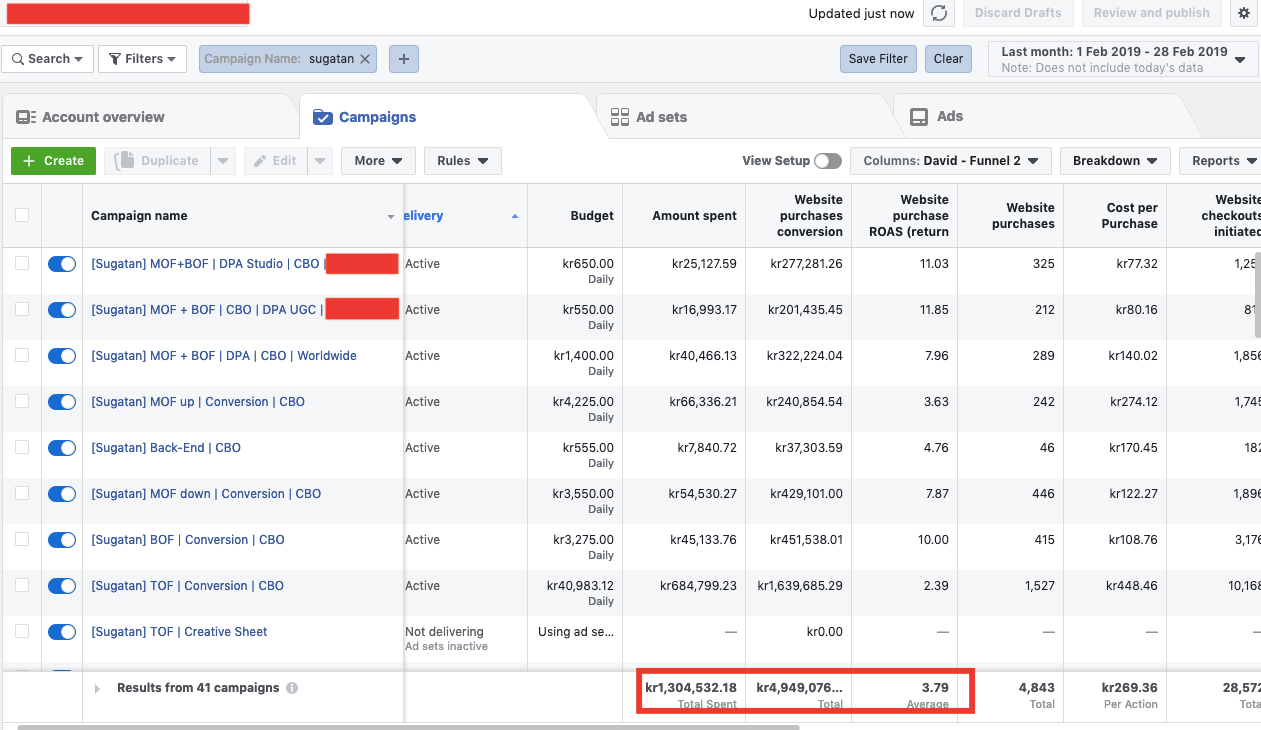Check the select-all campaigns header checkbox
Viewport: 1261px width, 730px height.
(x=22, y=215)
